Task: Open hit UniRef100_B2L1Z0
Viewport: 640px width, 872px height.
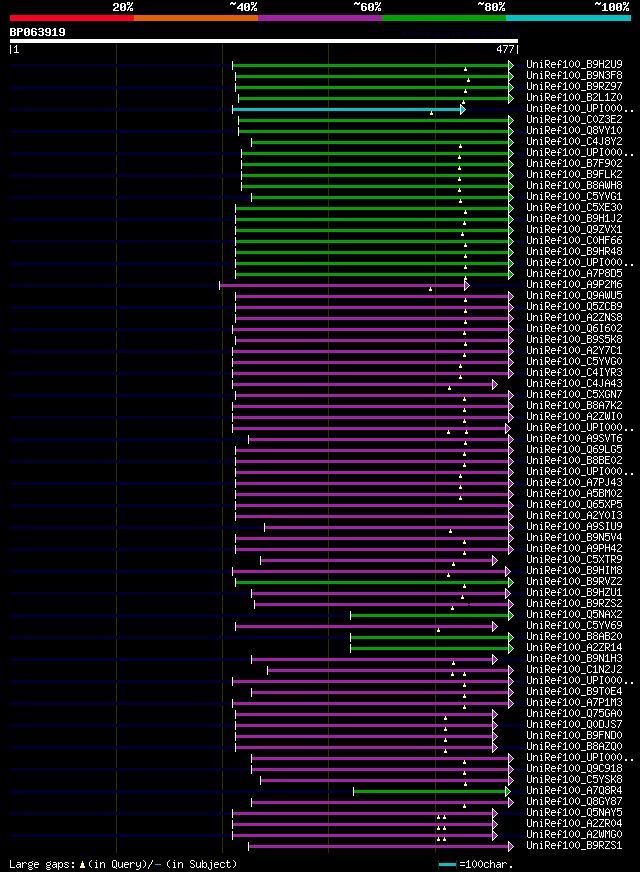Action: [574, 97]
